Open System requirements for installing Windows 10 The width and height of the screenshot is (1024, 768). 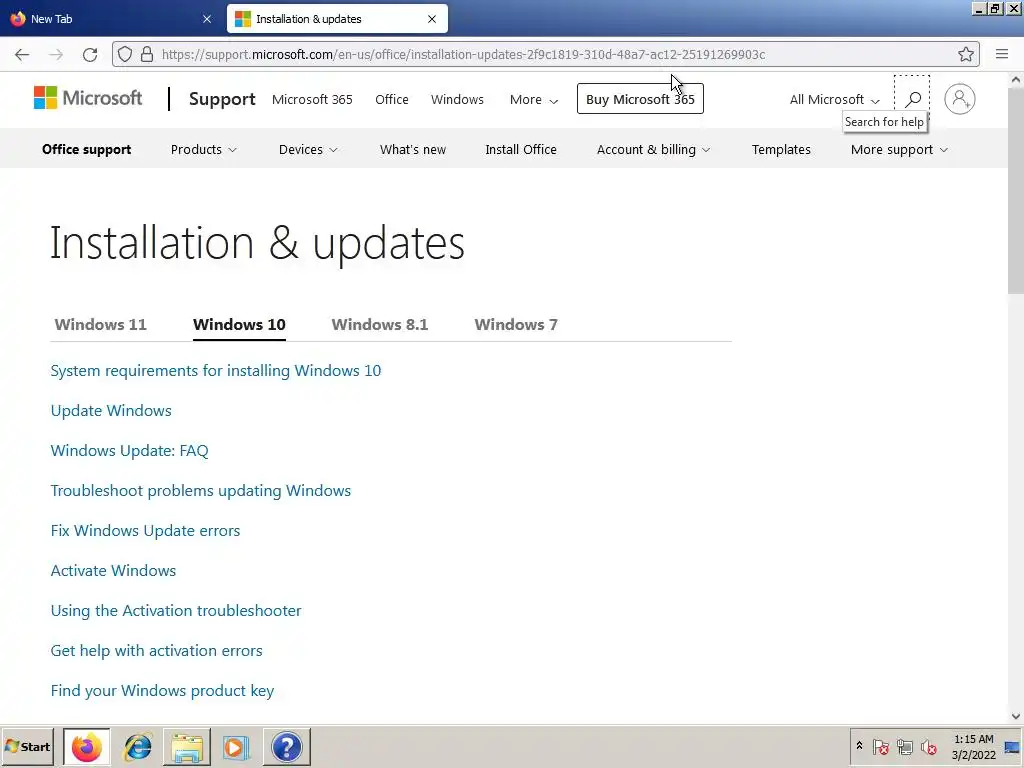click(x=216, y=371)
